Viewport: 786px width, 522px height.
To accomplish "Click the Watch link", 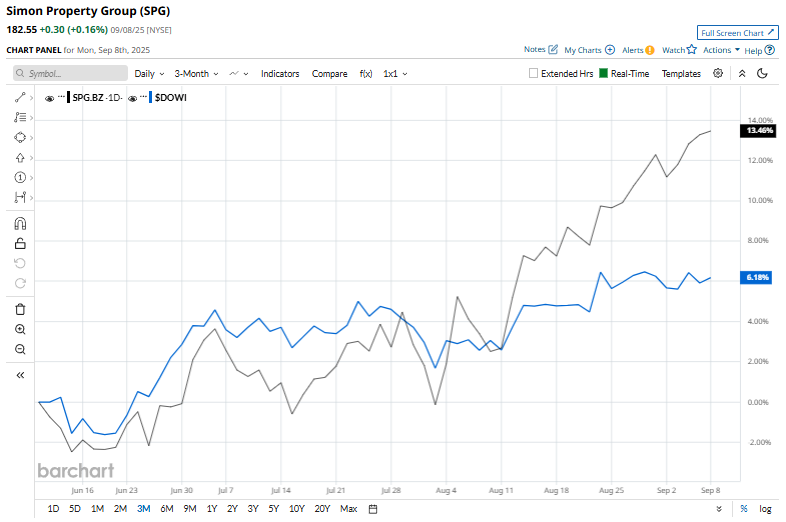I will click(673, 50).
